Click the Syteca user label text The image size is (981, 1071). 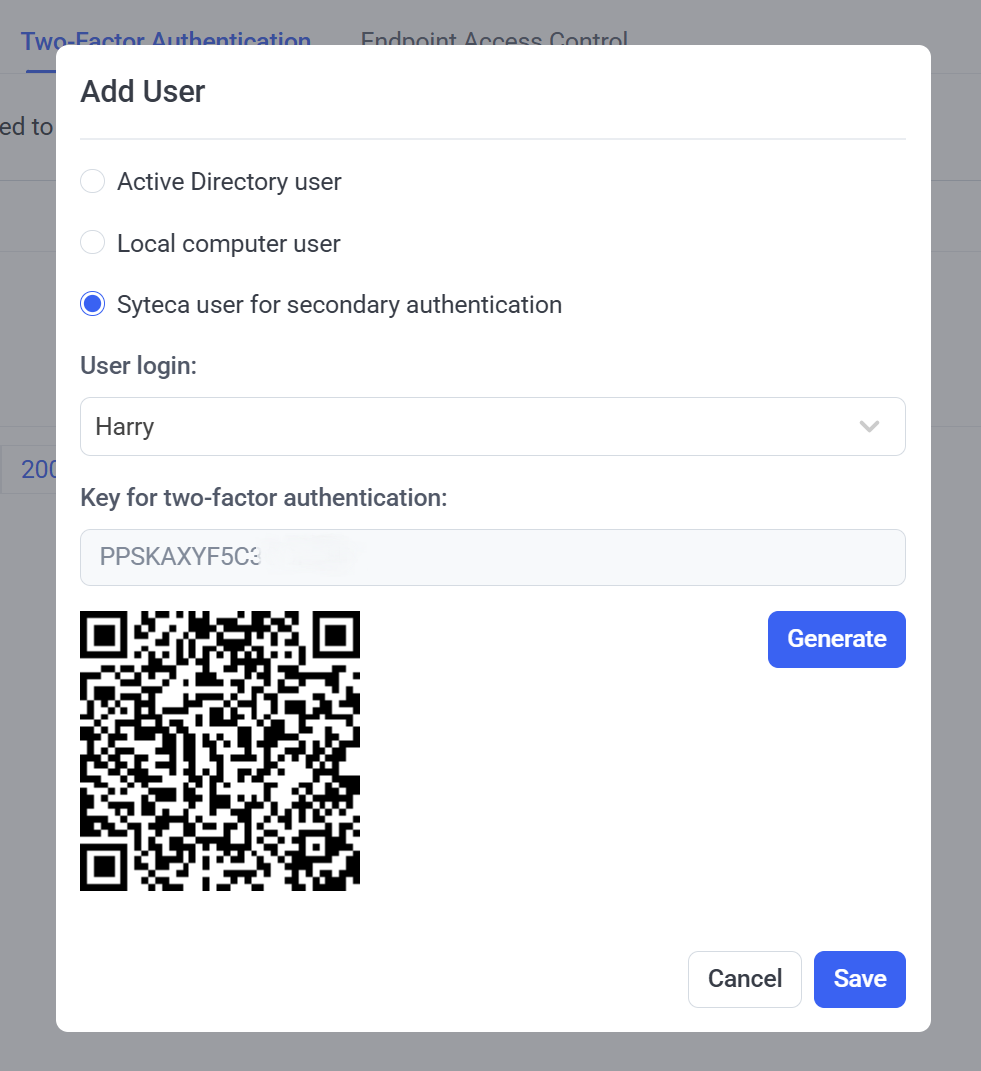click(340, 305)
